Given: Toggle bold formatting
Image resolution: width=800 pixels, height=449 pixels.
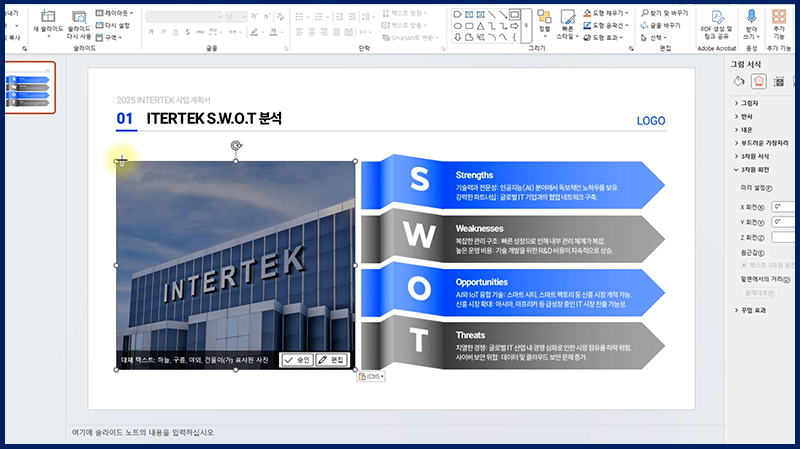Looking at the screenshot, I should 151,32.
